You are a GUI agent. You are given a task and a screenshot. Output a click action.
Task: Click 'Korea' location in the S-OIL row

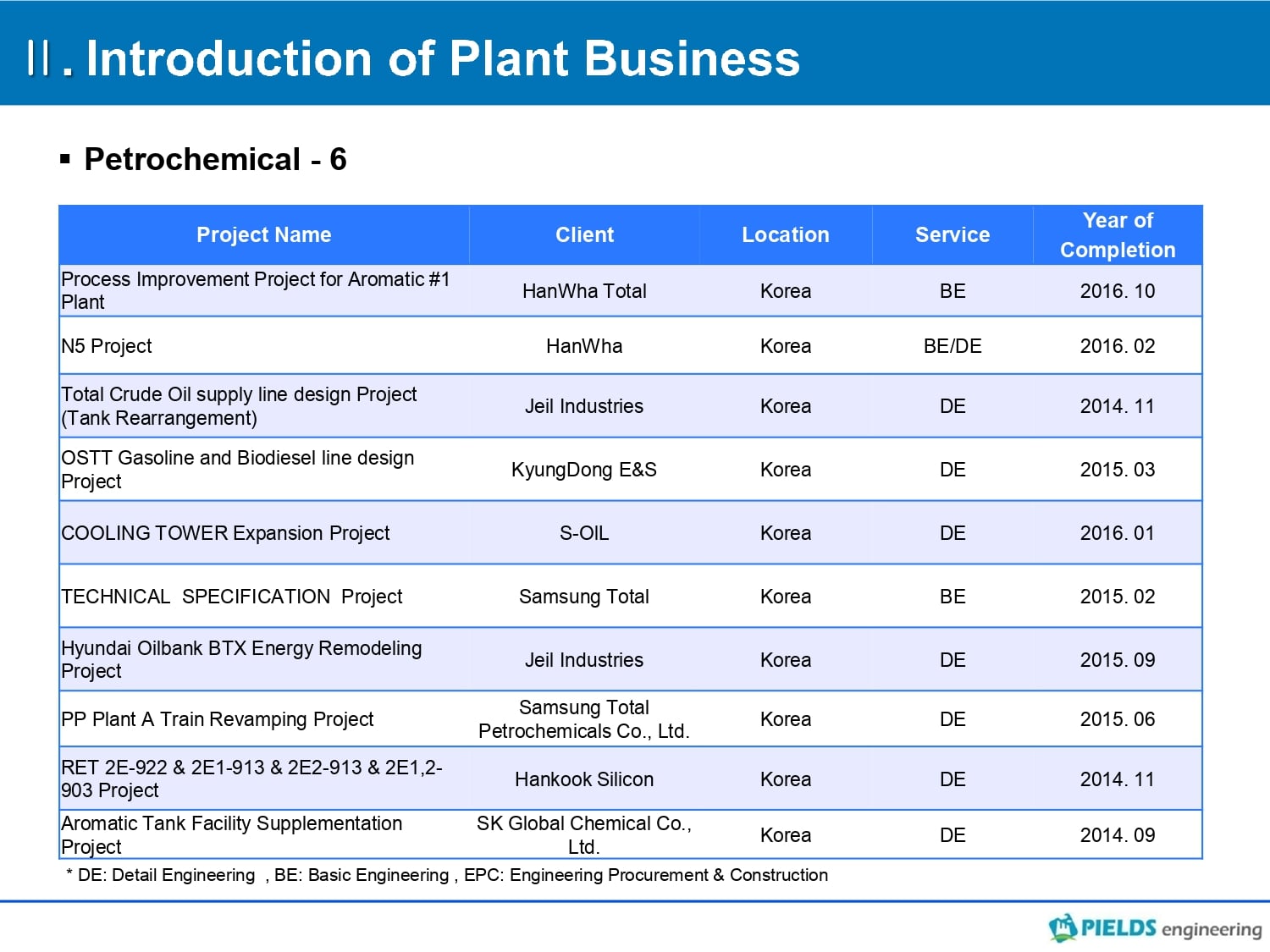click(x=786, y=532)
